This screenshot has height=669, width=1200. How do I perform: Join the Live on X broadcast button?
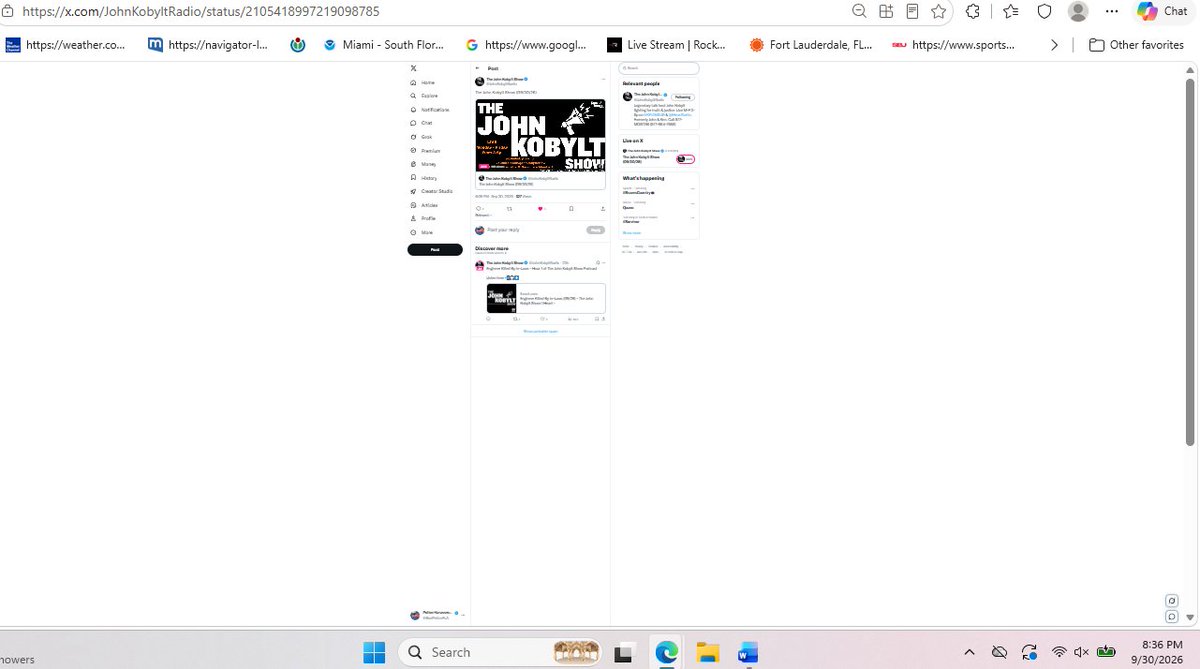pyautogui.click(x=686, y=159)
